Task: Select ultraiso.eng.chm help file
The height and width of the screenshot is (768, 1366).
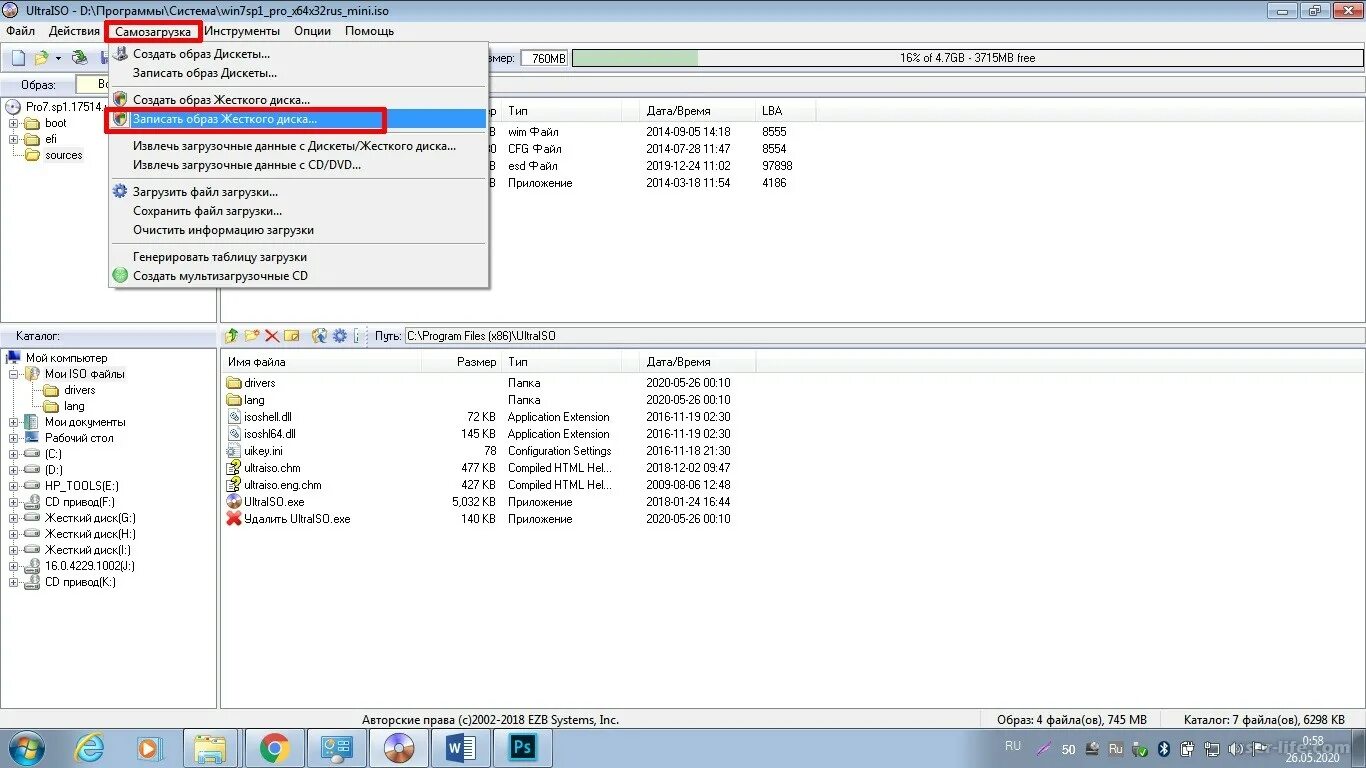Action: click(x=283, y=485)
